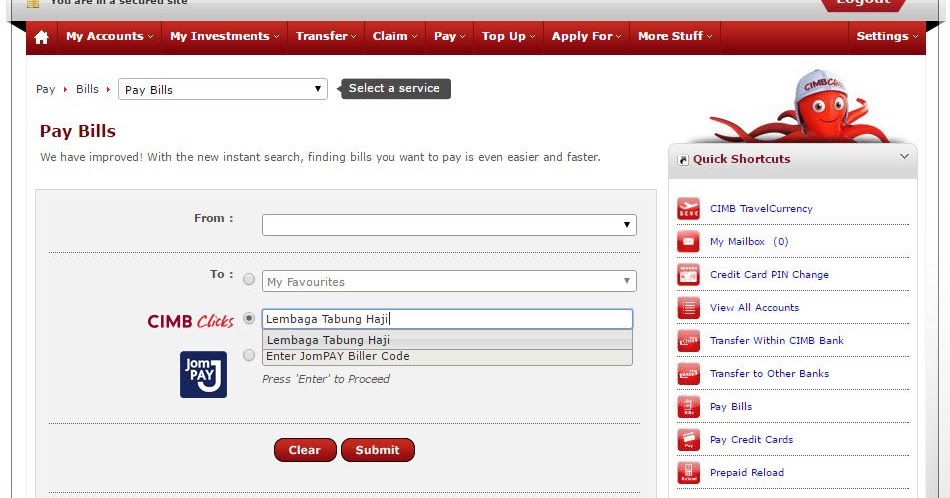The height and width of the screenshot is (498, 950).
Task: Click the JomPAY logo
Action: point(204,374)
